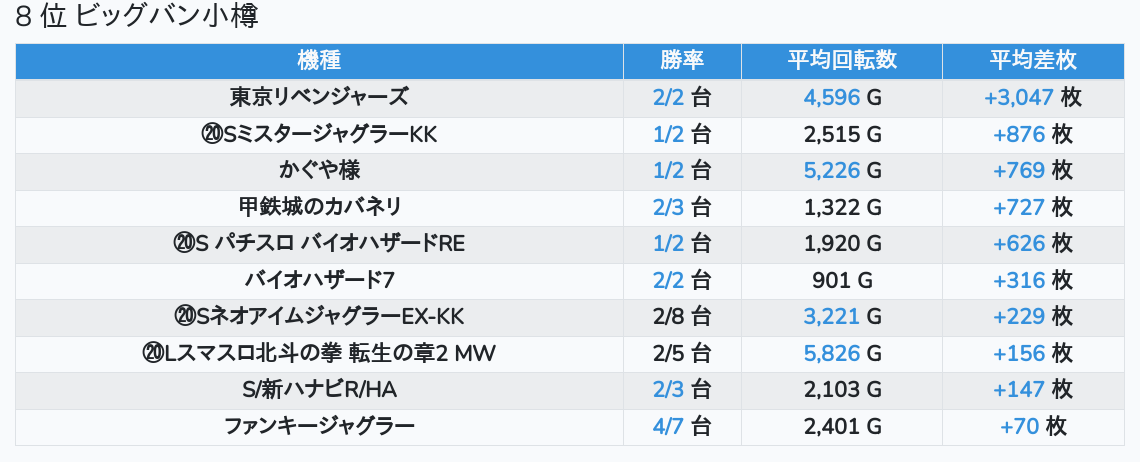The height and width of the screenshot is (462, 1140).
Task: Click the SネオアイムジャグラーEX-KK name
Action: (319, 317)
